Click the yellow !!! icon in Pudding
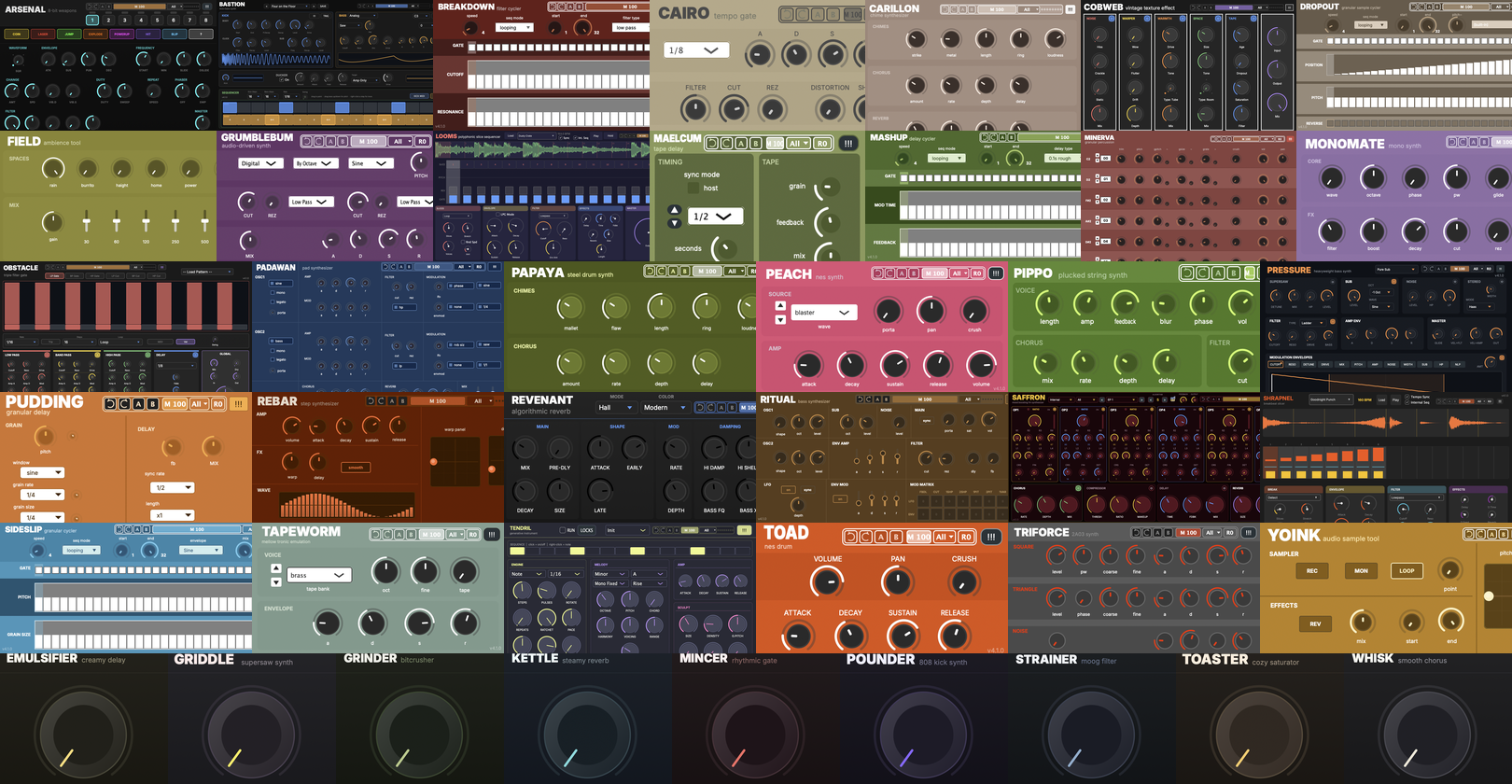 (238, 404)
